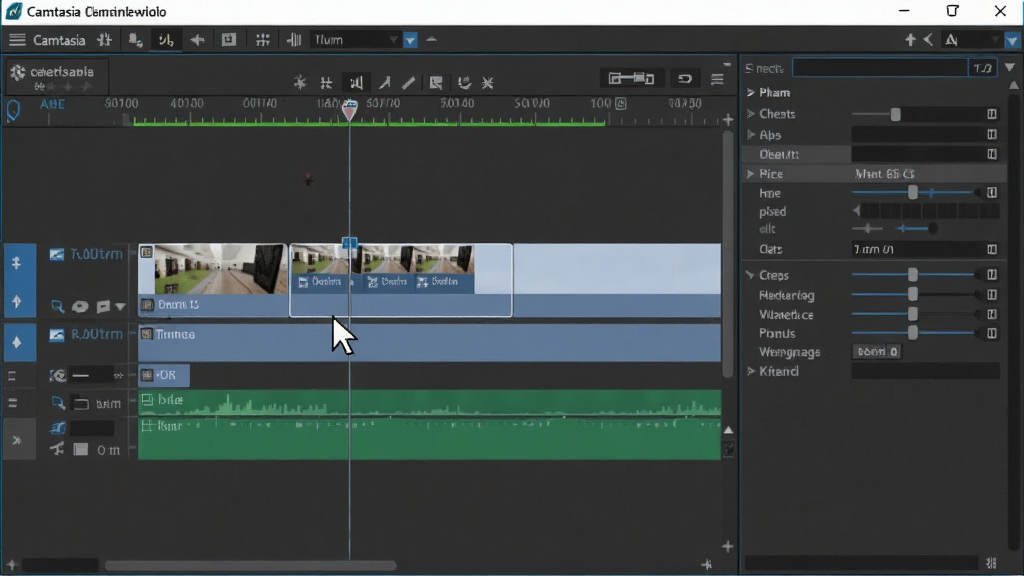This screenshot has width=1024, height=576.
Task: Click the grid icon in top toolbar
Action: point(263,40)
